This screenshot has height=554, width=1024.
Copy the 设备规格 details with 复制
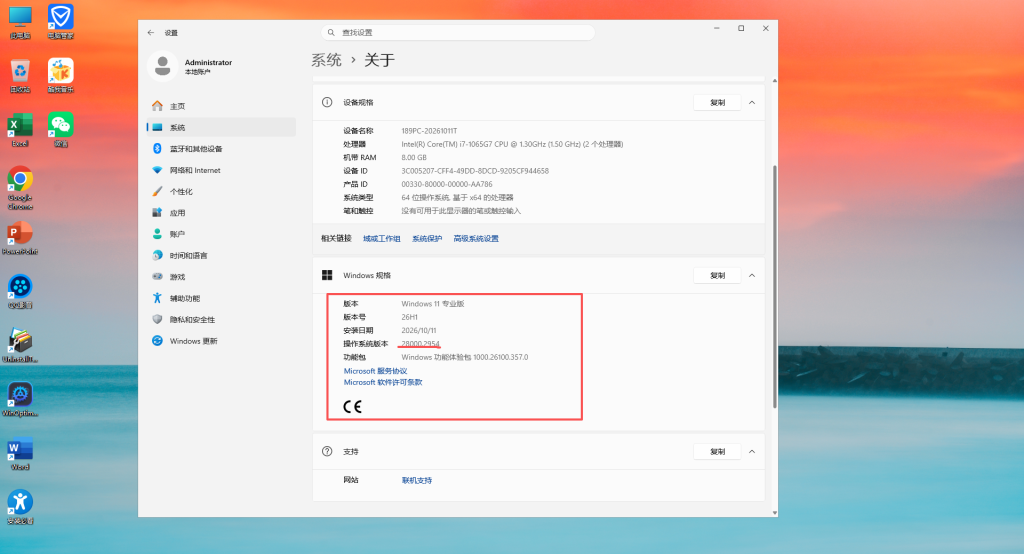[717, 103]
